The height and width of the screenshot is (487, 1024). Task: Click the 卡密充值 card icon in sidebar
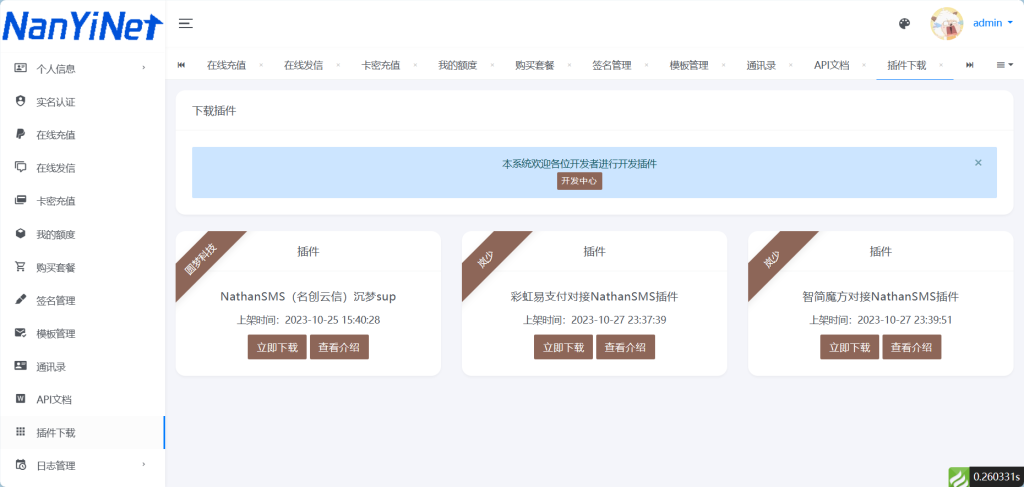(x=20, y=200)
